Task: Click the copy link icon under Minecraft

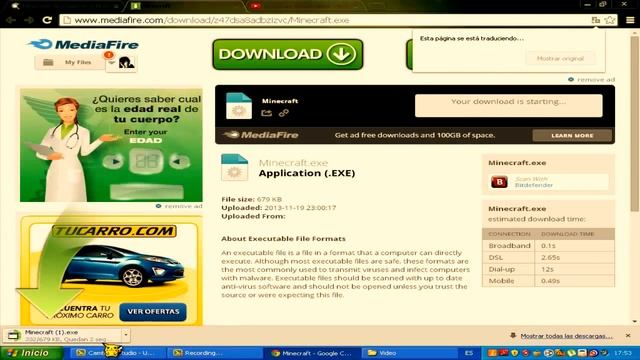Action: pyautogui.click(x=284, y=113)
